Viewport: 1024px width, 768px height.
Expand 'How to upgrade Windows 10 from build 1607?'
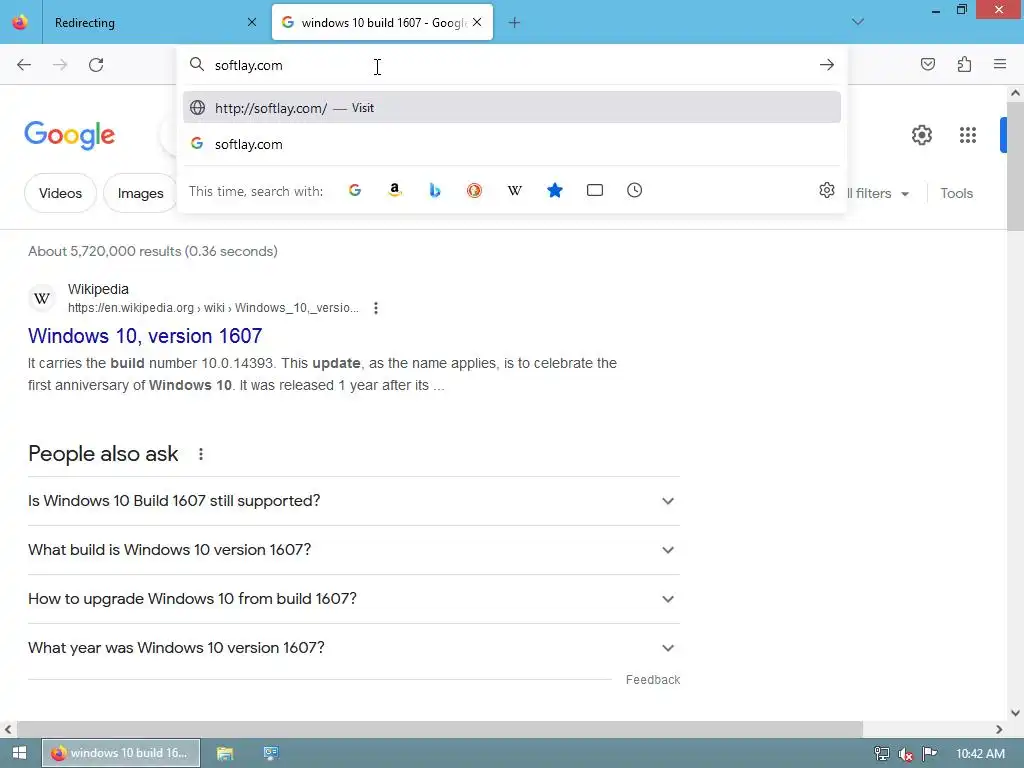(354, 599)
